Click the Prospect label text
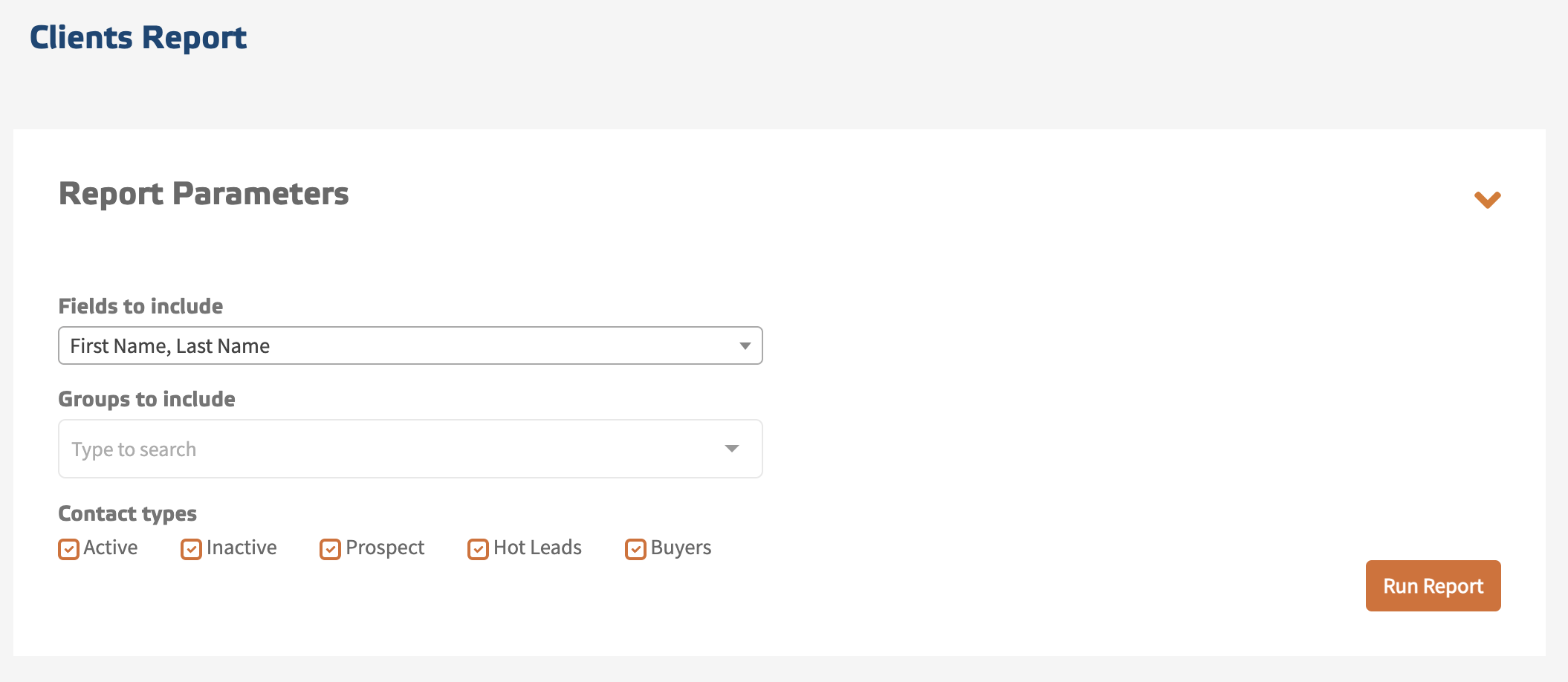Viewport: 1568px width, 682px height. coord(385,548)
